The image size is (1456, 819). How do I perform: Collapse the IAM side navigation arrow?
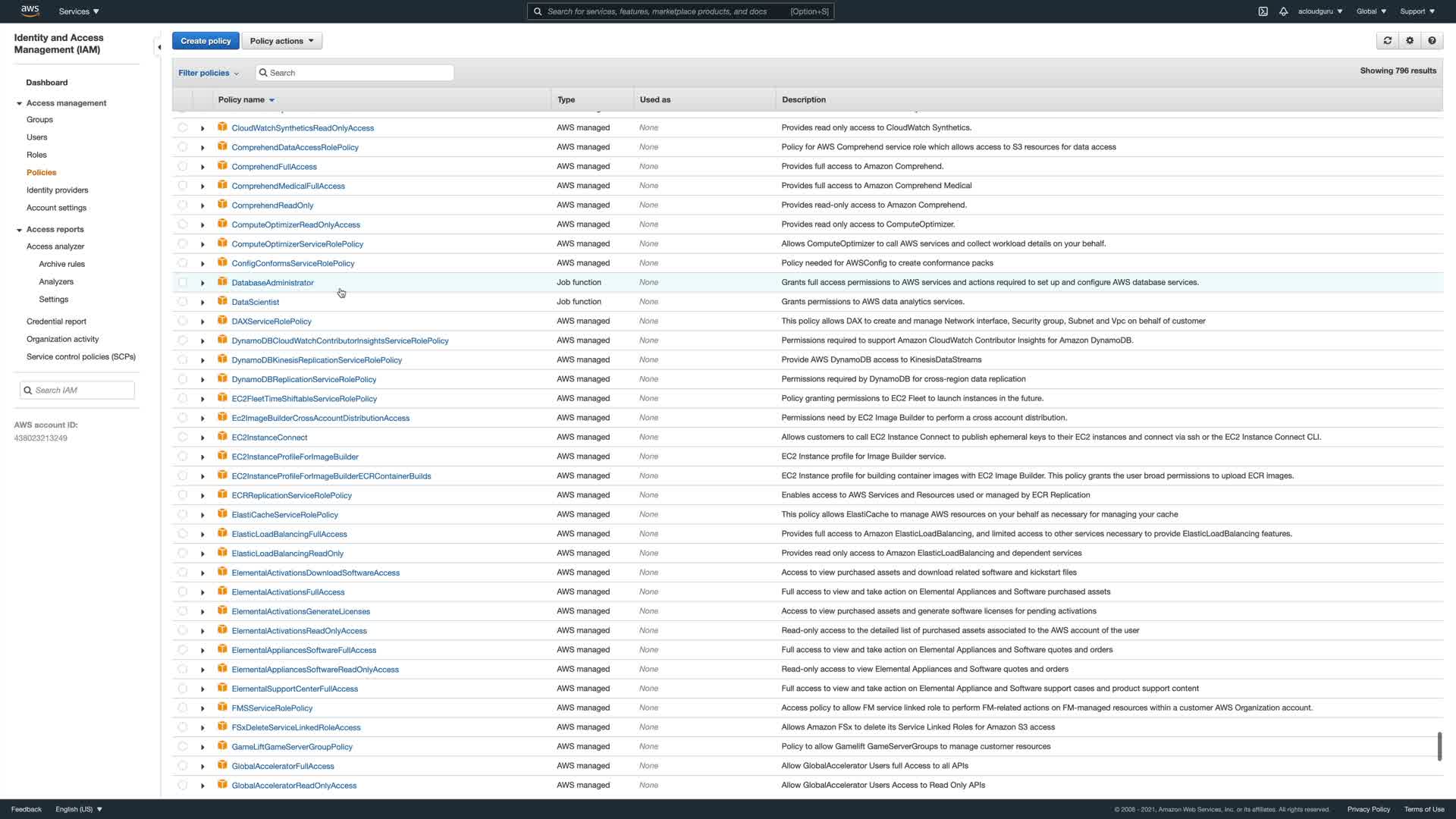(x=158, y=47)
